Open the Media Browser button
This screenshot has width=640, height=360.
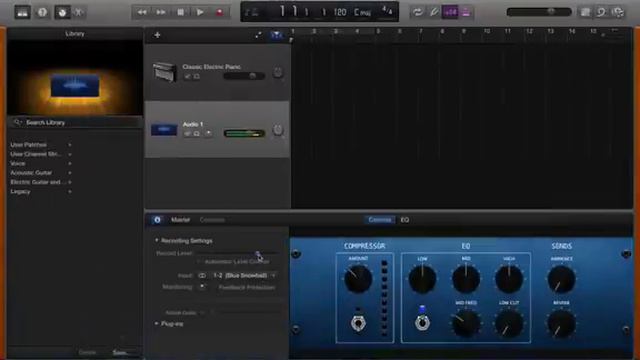618,12
